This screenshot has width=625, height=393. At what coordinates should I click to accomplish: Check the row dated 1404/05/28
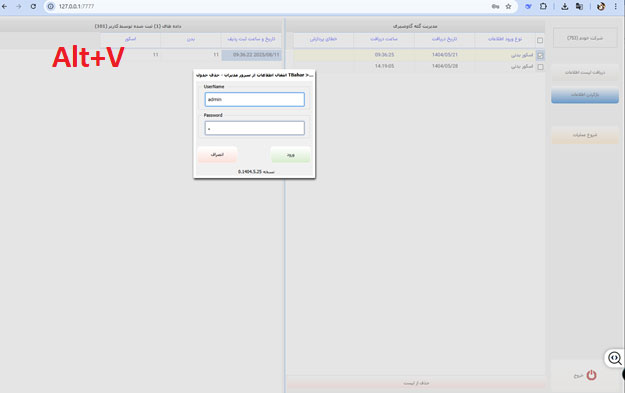tap(540, 67)
